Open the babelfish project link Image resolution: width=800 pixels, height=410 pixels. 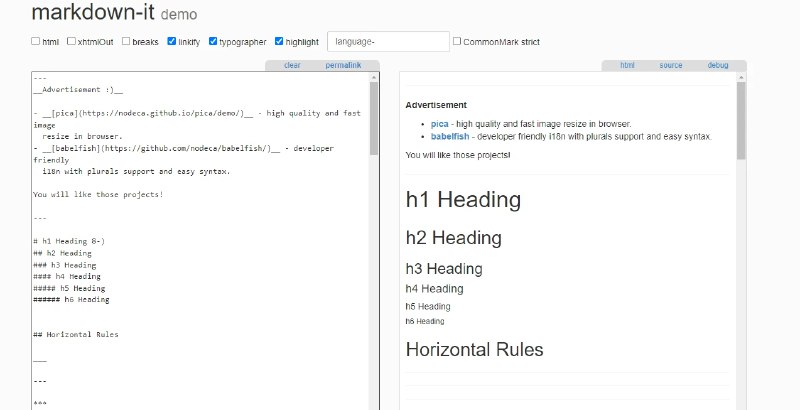point(453,136)
